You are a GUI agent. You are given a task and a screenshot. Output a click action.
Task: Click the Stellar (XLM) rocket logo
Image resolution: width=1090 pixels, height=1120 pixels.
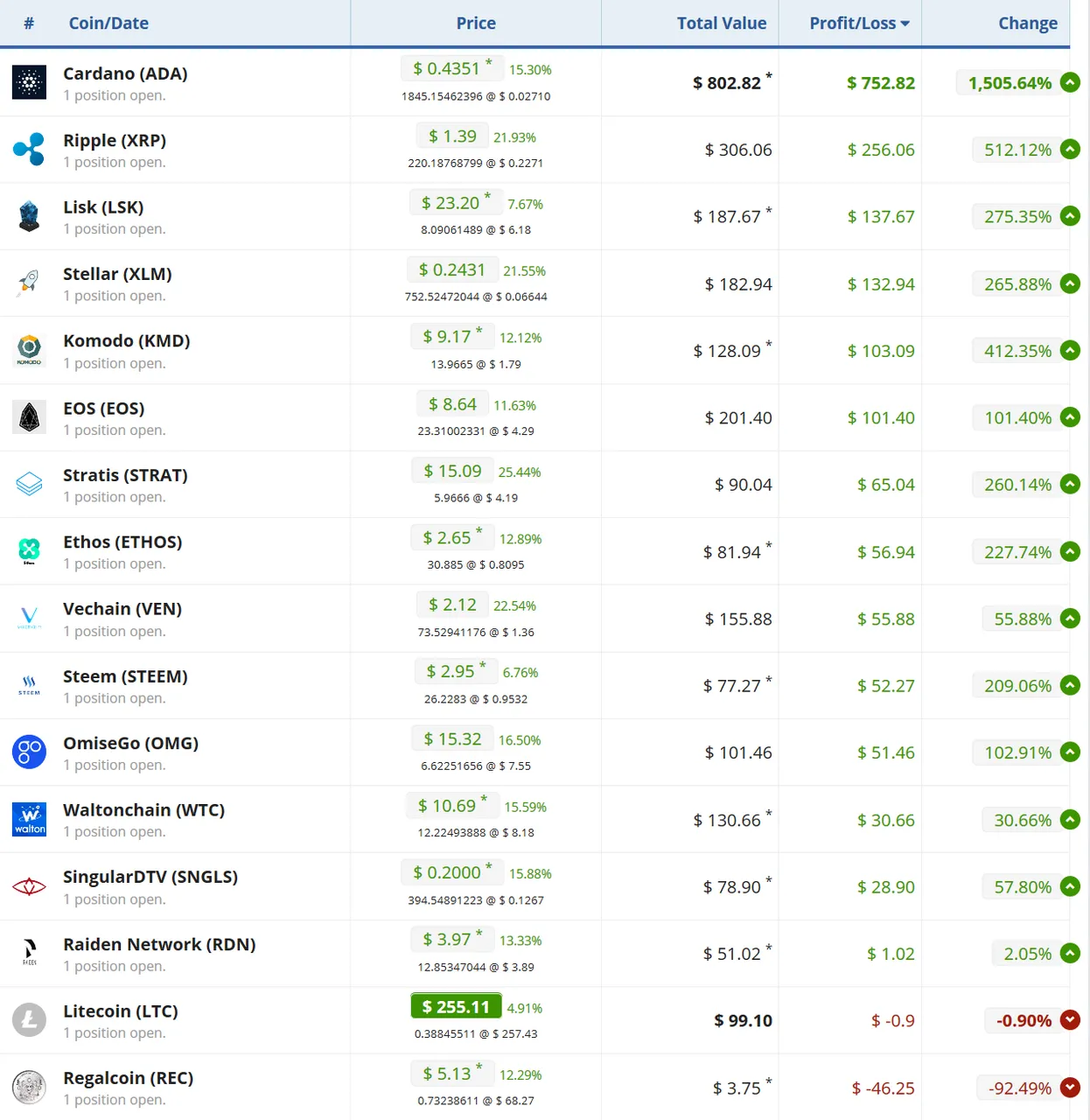pos(29,283)
